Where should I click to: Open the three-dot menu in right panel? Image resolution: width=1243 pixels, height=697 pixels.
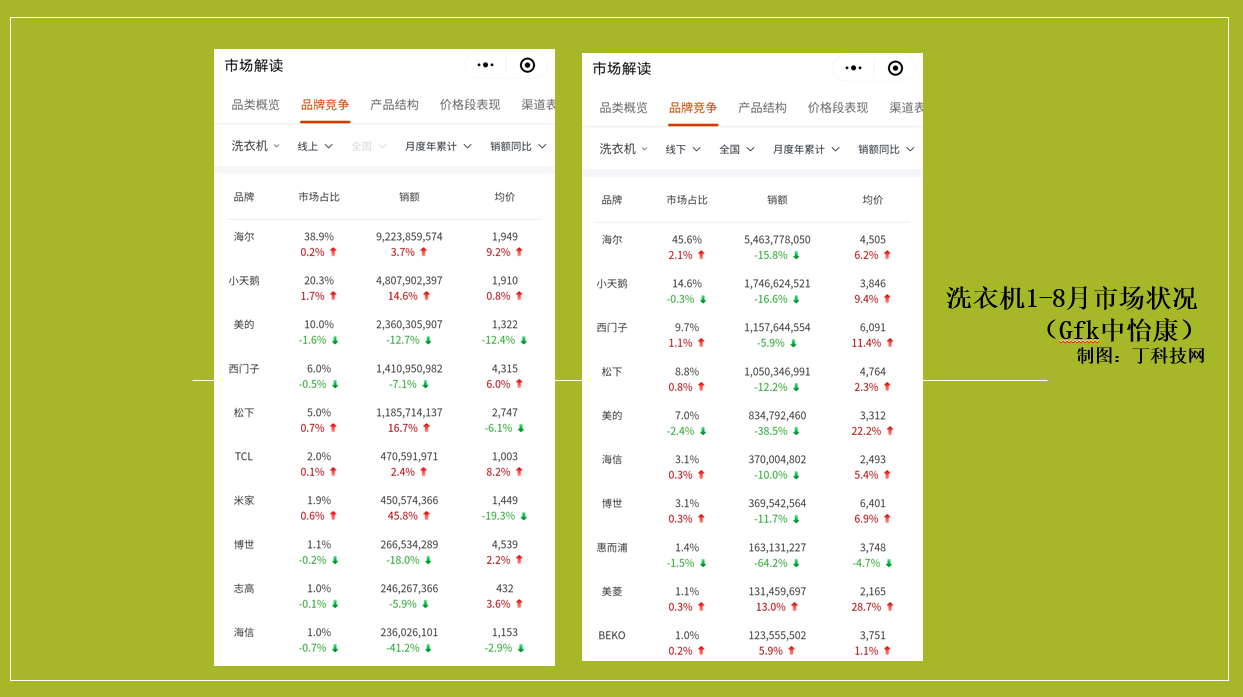pos(854,68)
